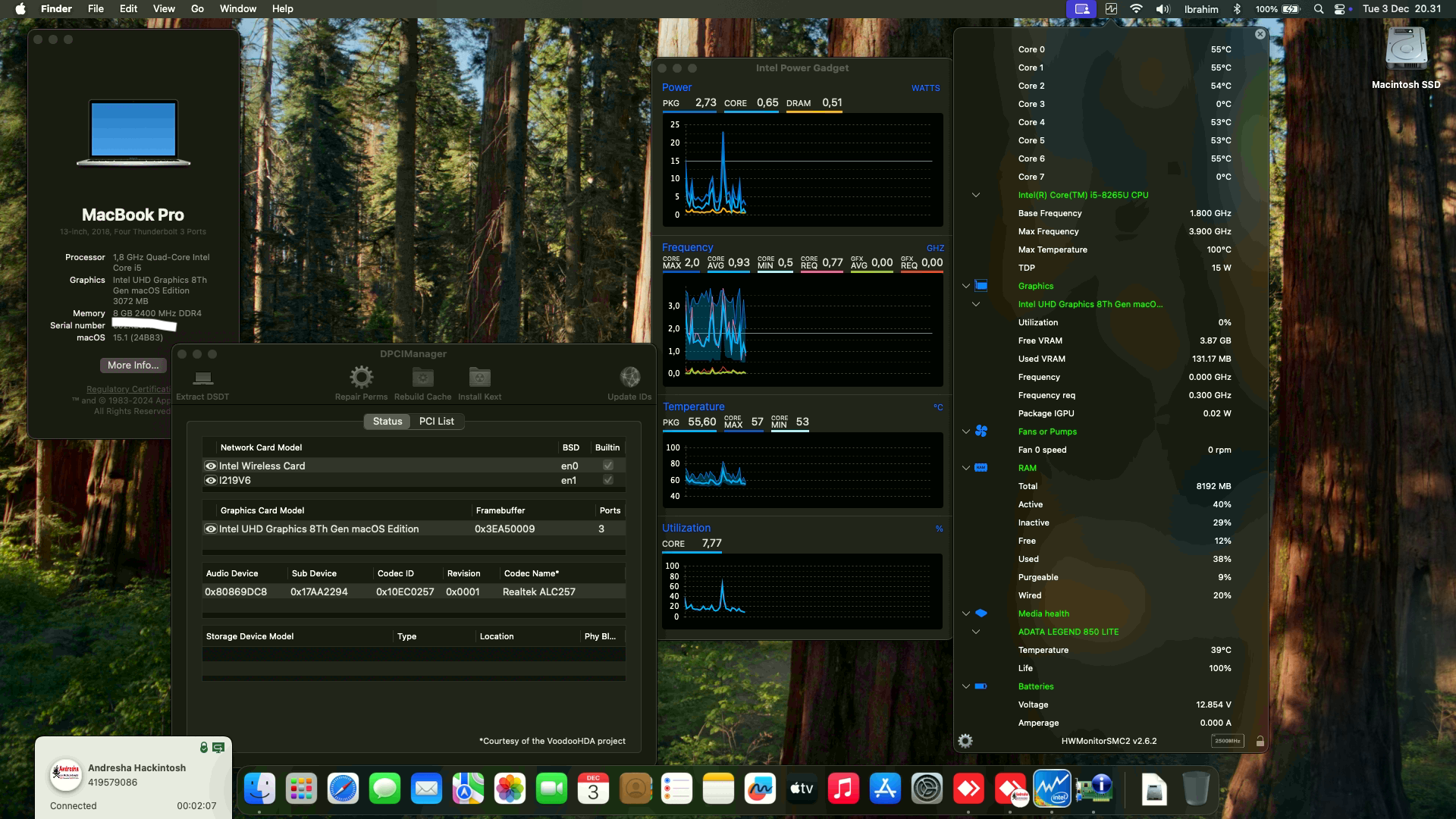The width and height of the screenshot is (1456, 819).
Task: Click Install Kext icon in DPCIManager
Action: pos(479,377)
